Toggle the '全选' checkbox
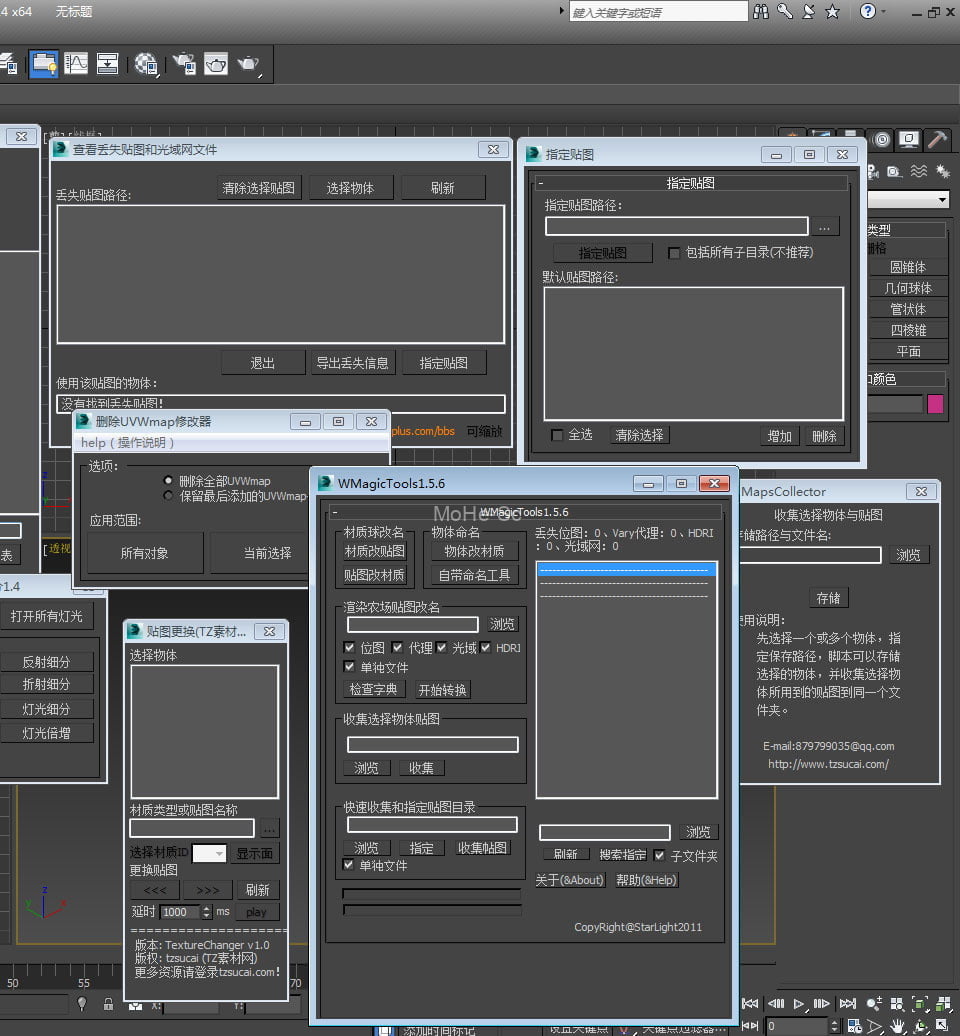Screen dimensions: 960x1036 coord(557,435)
